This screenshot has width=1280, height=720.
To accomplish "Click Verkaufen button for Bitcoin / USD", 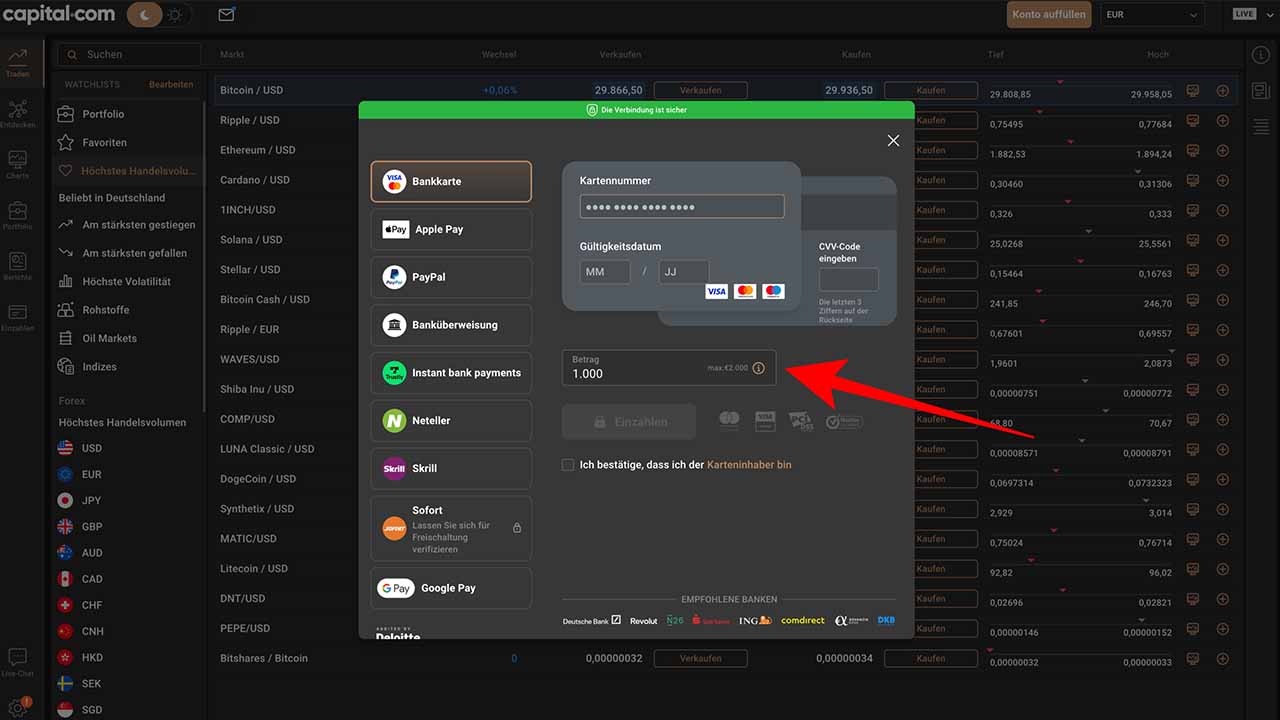I will (x=701, y=90).
